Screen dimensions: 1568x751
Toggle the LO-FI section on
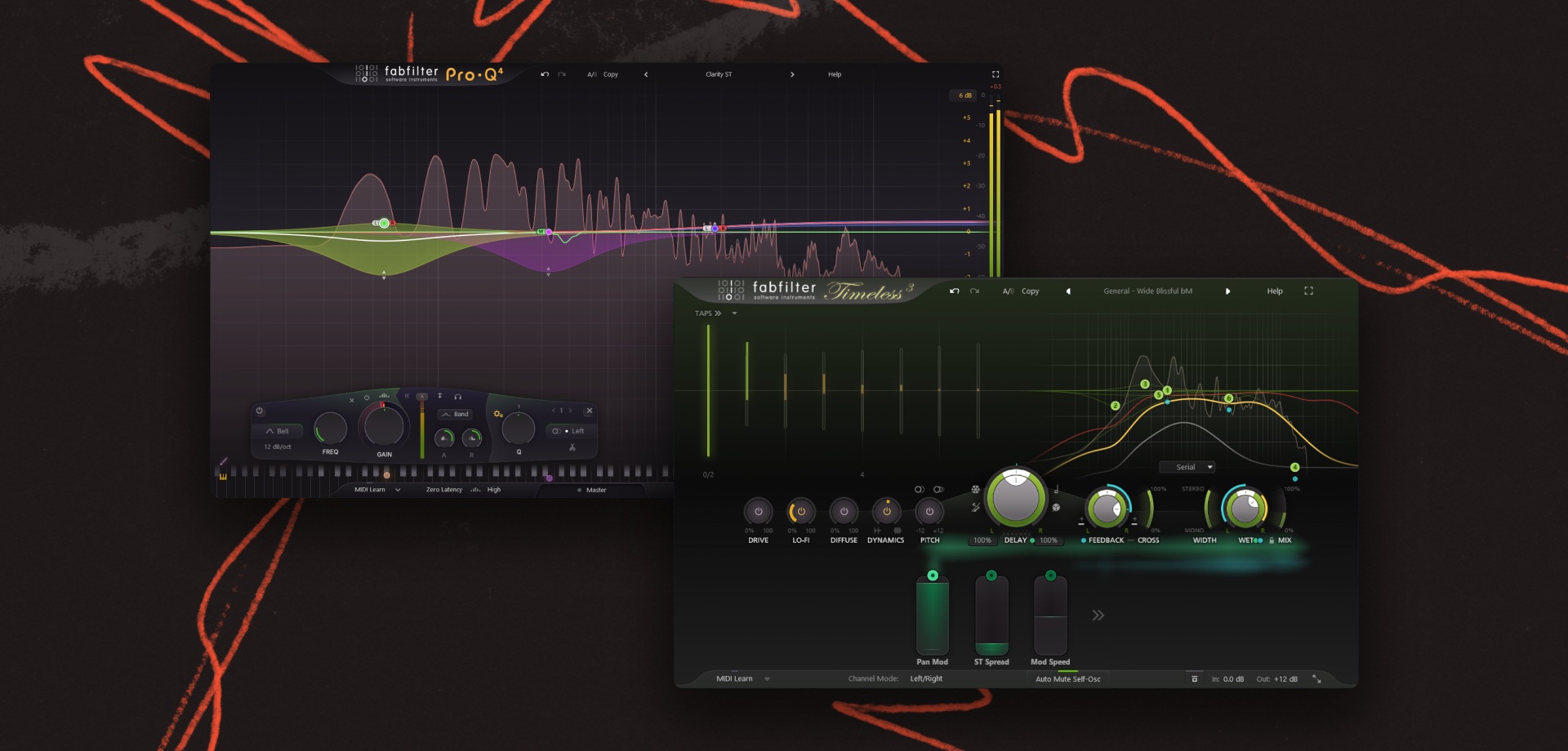coord(801,512)
